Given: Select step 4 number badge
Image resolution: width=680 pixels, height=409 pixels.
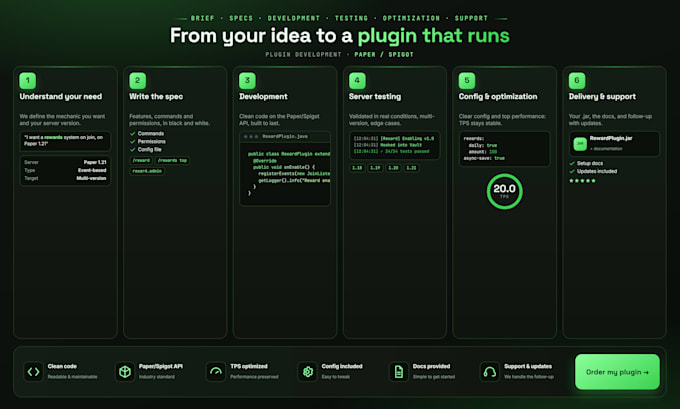Looking at the screenshot, I should [357, 81].
